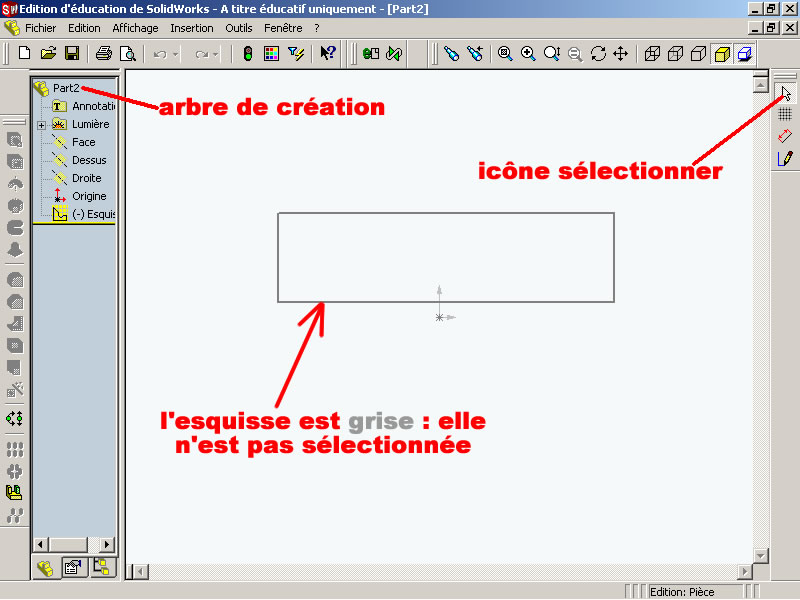Switch to the FeatureManager tab at panel bottom

(x=45, y=568)
